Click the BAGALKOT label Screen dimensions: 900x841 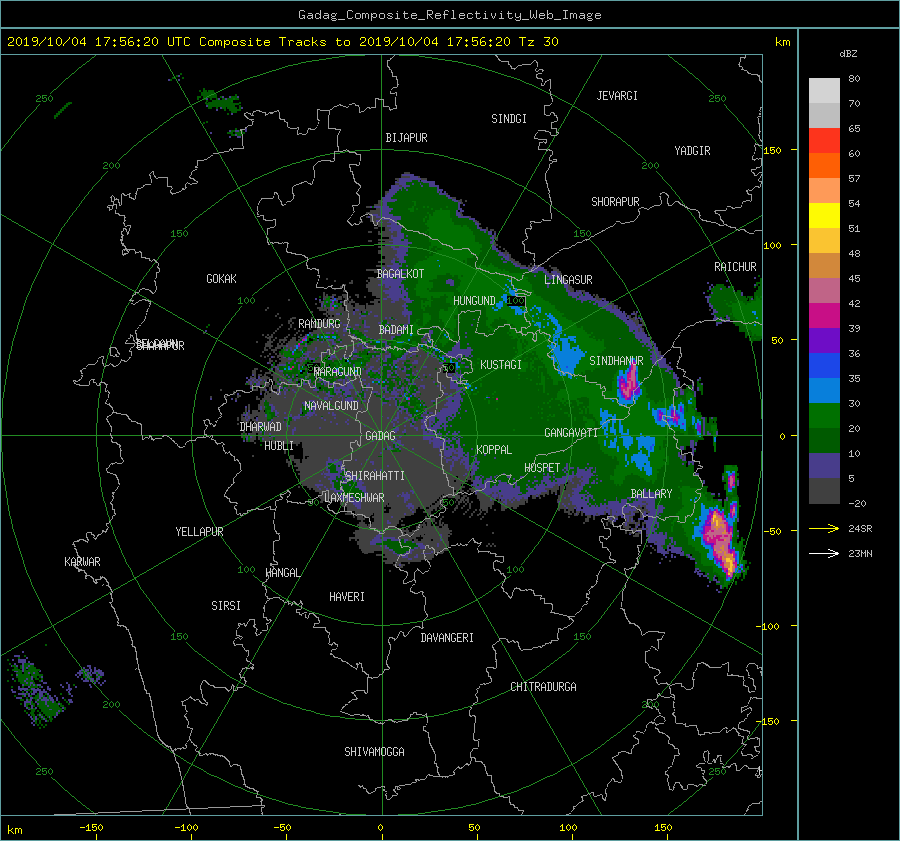pos(400,274)
